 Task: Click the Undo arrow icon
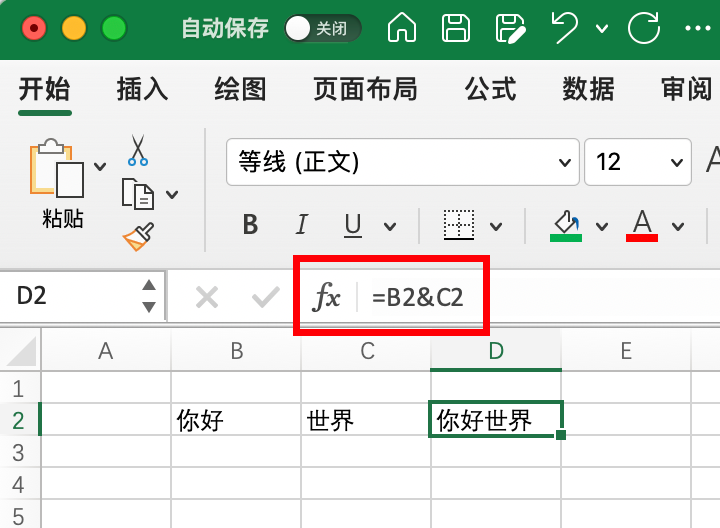566,27
